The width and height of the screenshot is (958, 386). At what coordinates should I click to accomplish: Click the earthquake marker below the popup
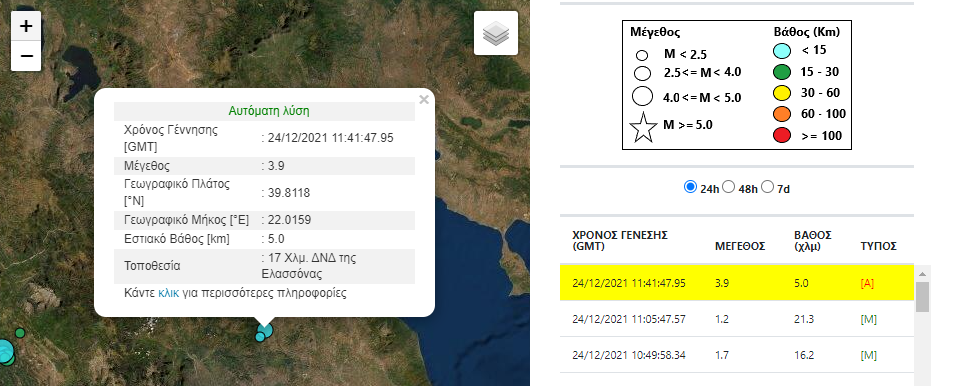pyautogui.click(x=265, y=330)
